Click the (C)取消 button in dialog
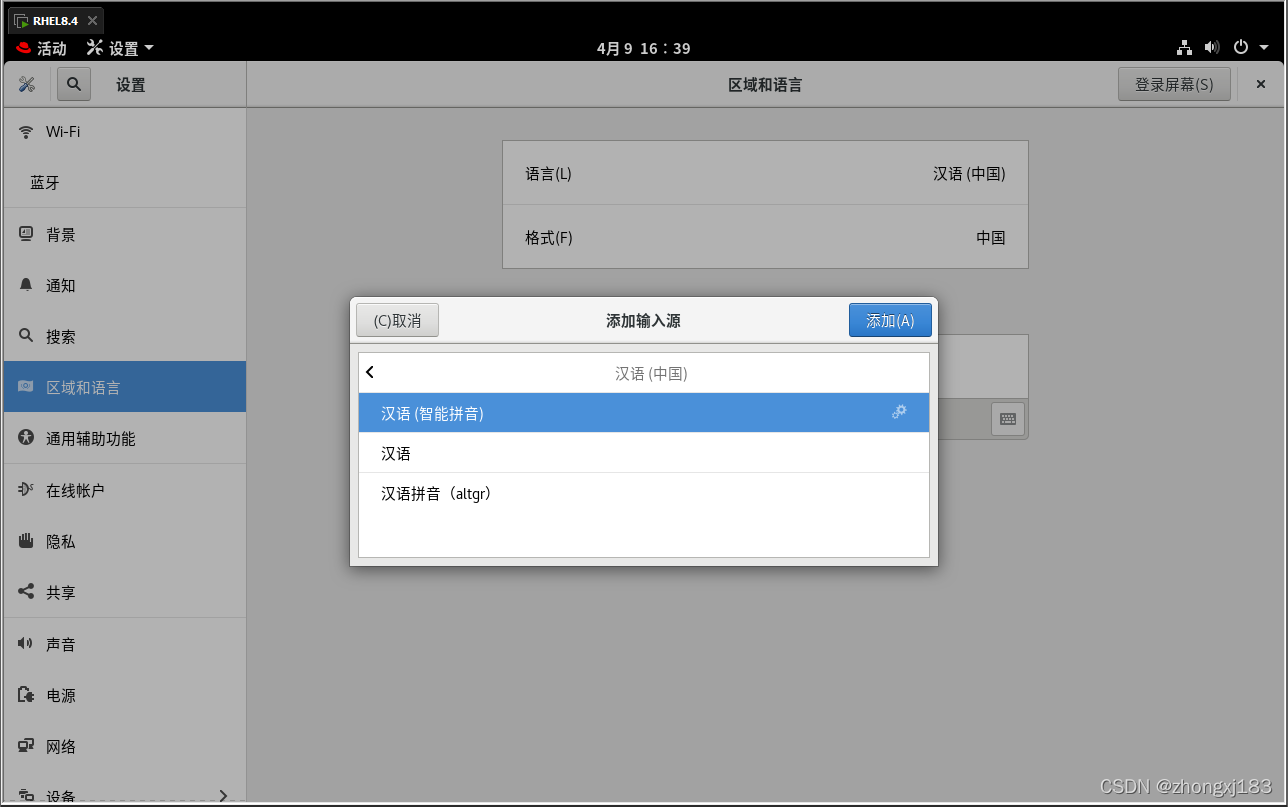The image size is (1288, 807). point(397,320)
